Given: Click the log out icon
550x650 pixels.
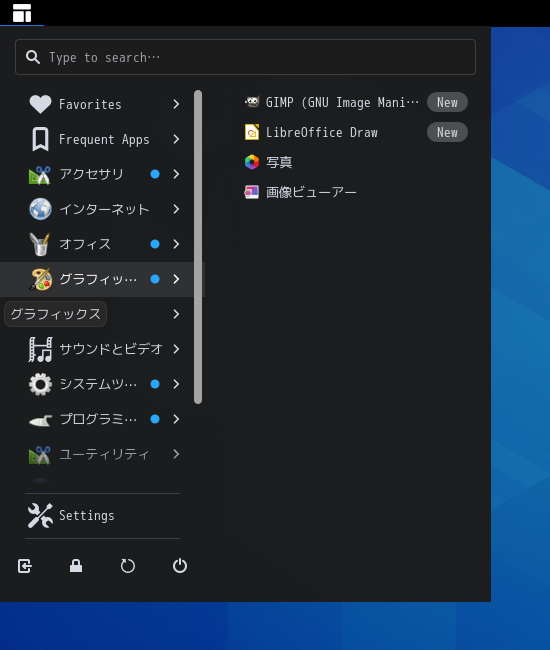Looking at the screenshot, I should [24, 566].
